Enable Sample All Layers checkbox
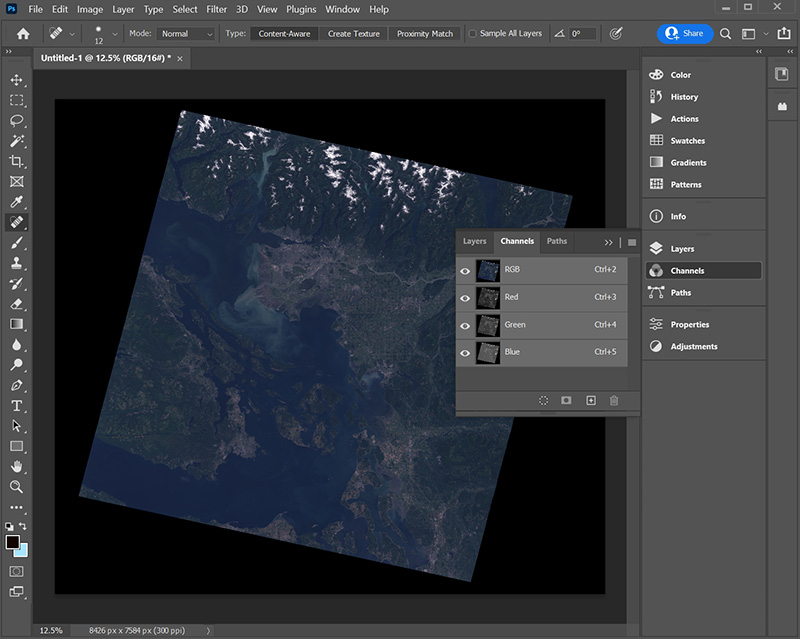Image resolution: width=800 pixels, height=639 pixels. [x=473, y=34]
